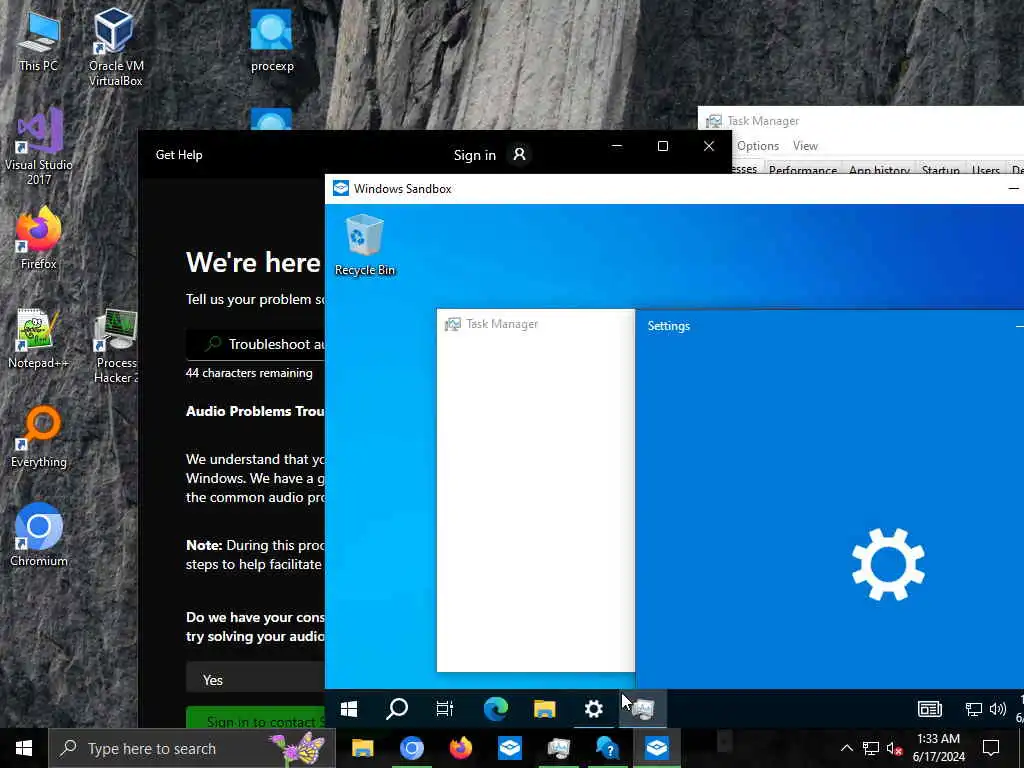Screen dimensions: 1024x768
Task: Open the host clock showing 1:33 AM
Action: tap(938, 748)
